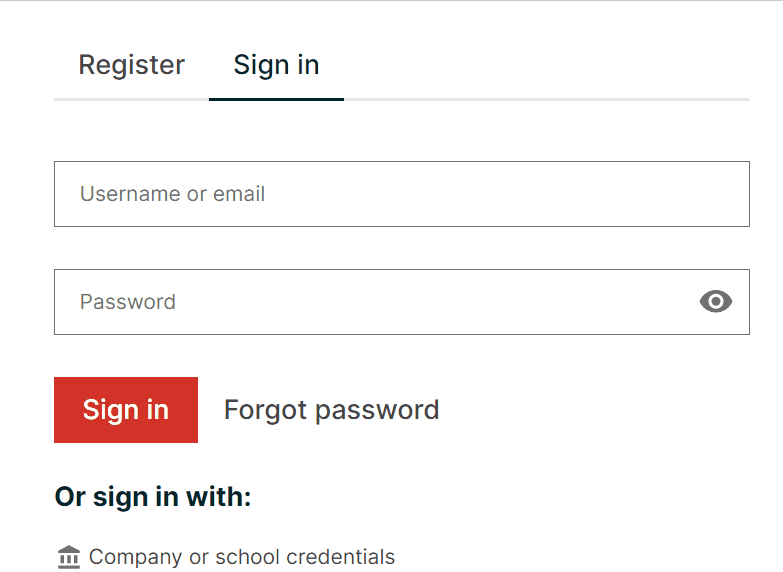783x572 pixels.
Task: Reset credentials via Forgot password
Action: 331,410
